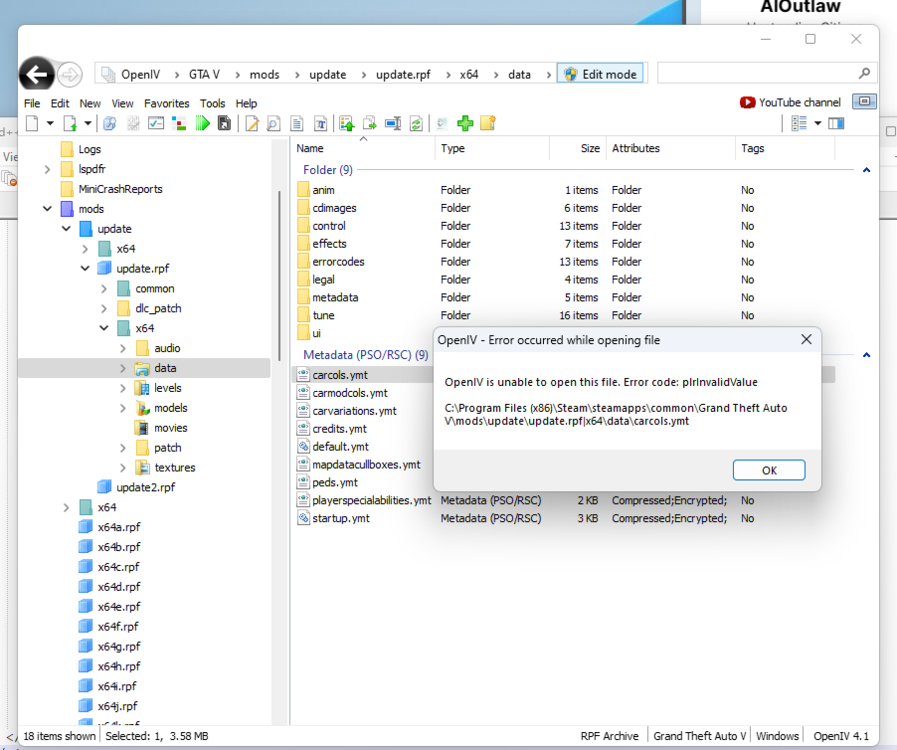Collapse the update.rpf node in the sidebar
The width and height of the screenshot is (897, 750).
[x=84, y=268]
